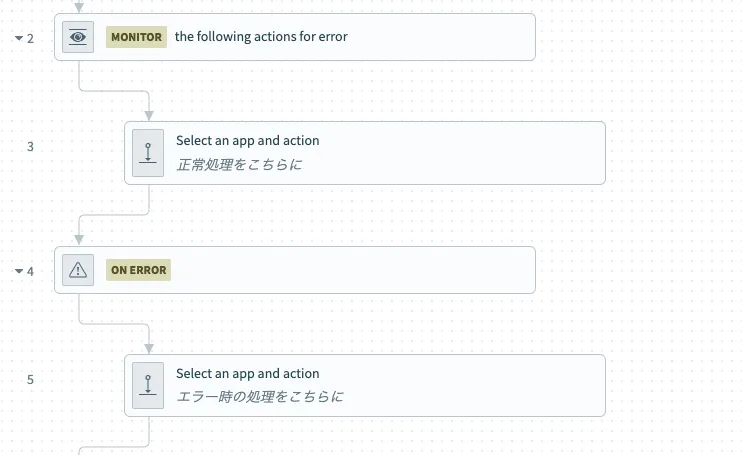Collapse step 2 using its arrow
Screen dimensions: 742x455
click(x=18, y=38)
